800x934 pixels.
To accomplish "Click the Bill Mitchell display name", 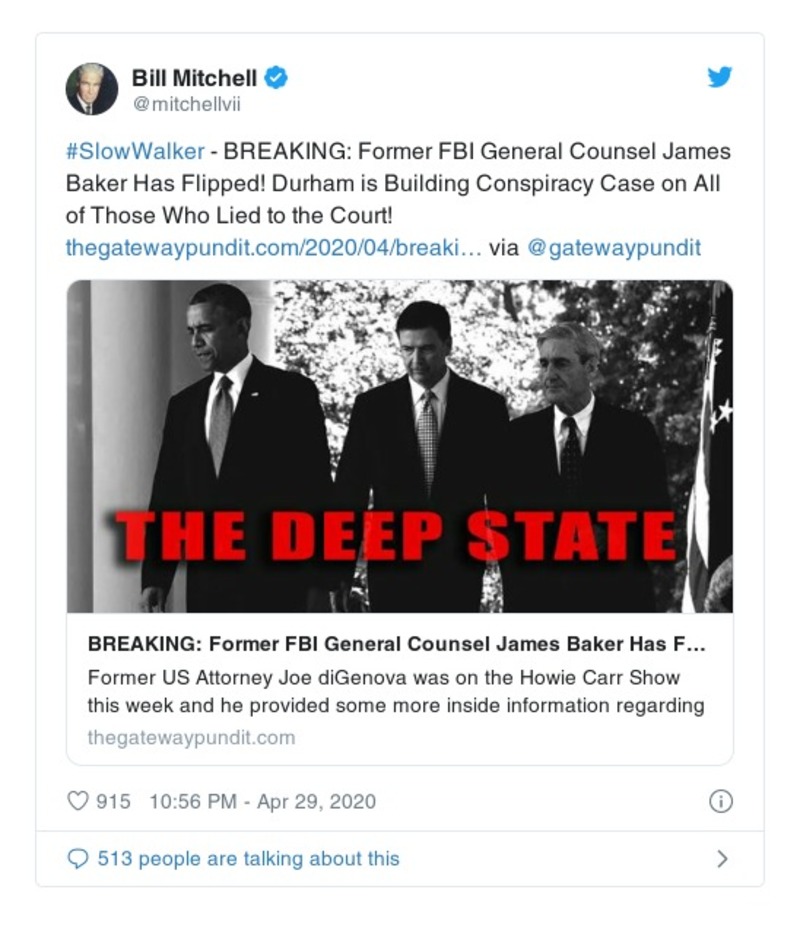I will (x=194, y=77).
